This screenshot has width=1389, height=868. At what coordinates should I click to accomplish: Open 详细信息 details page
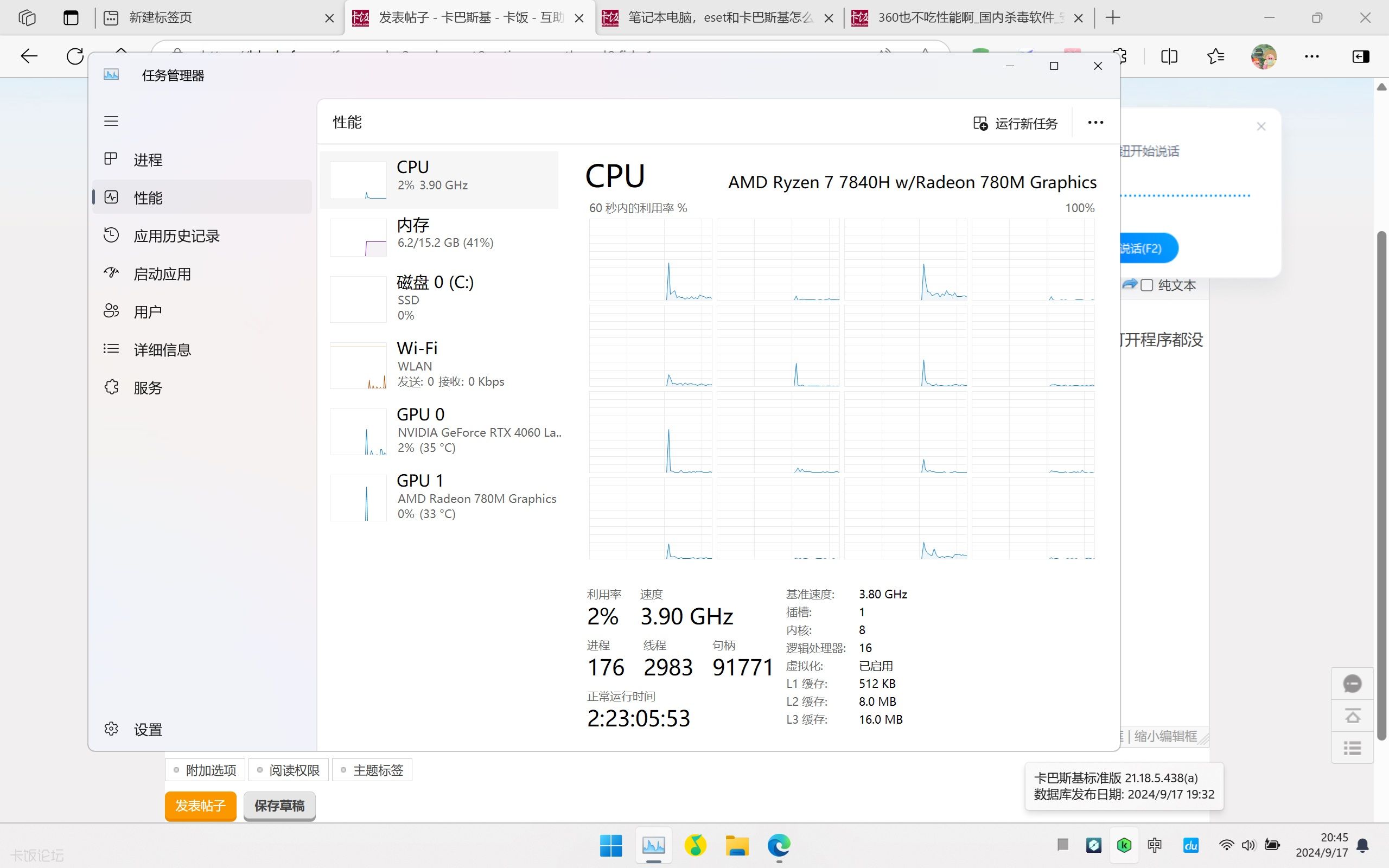(201, 349)
